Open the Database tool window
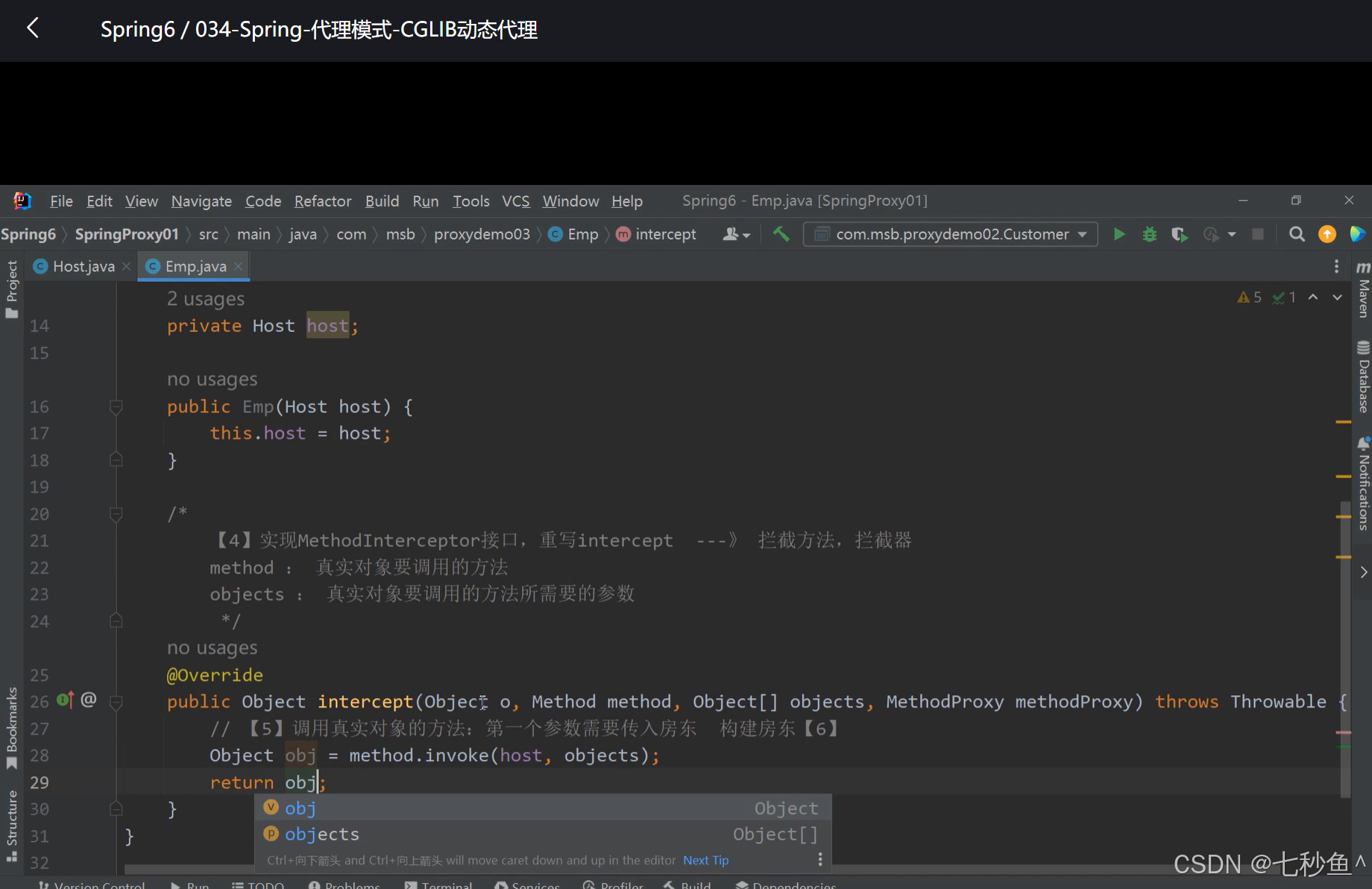The image size is (1372, 889). tap(1363, 380)
